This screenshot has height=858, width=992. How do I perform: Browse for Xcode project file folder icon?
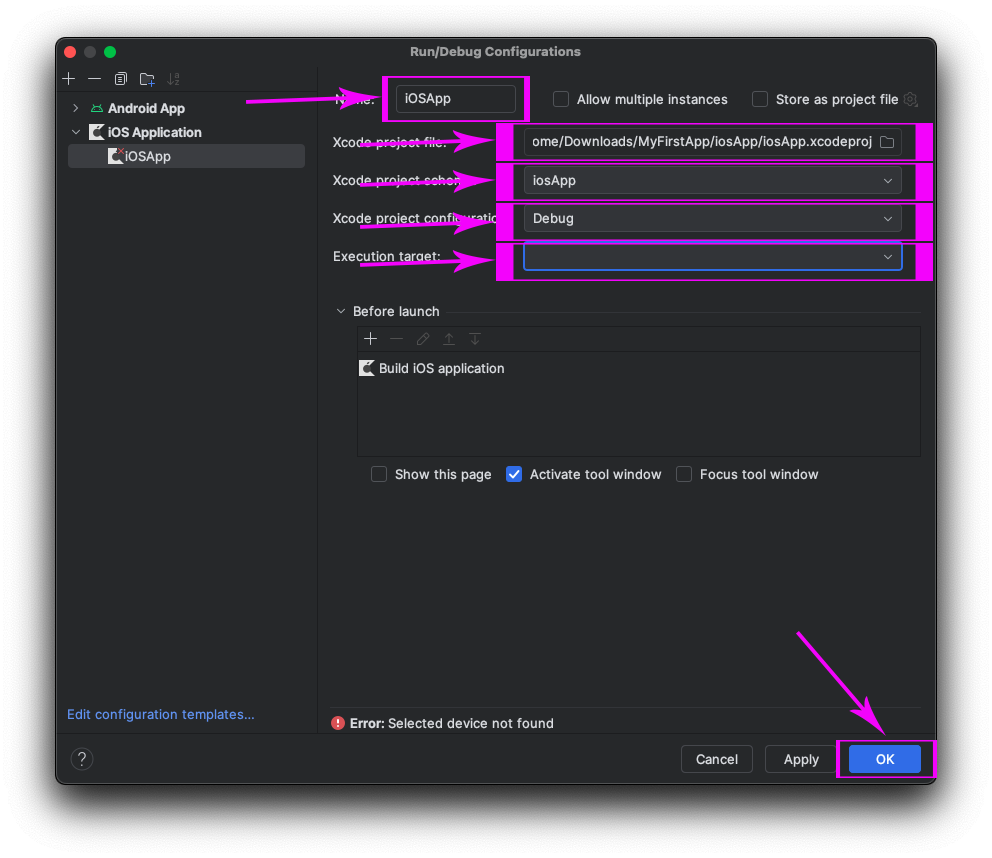tap(887, 142)
